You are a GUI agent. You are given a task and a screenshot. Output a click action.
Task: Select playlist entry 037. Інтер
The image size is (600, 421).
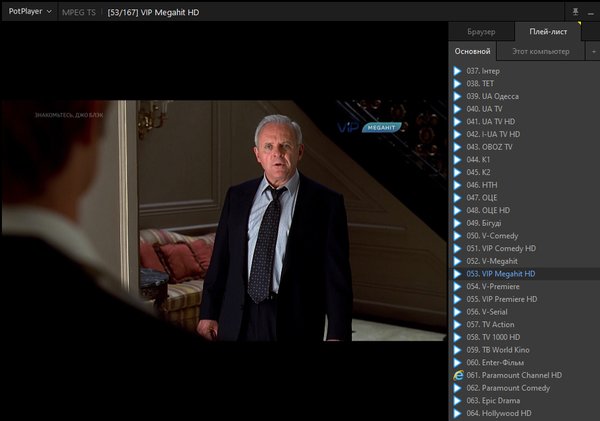click(x=524, y=71)
